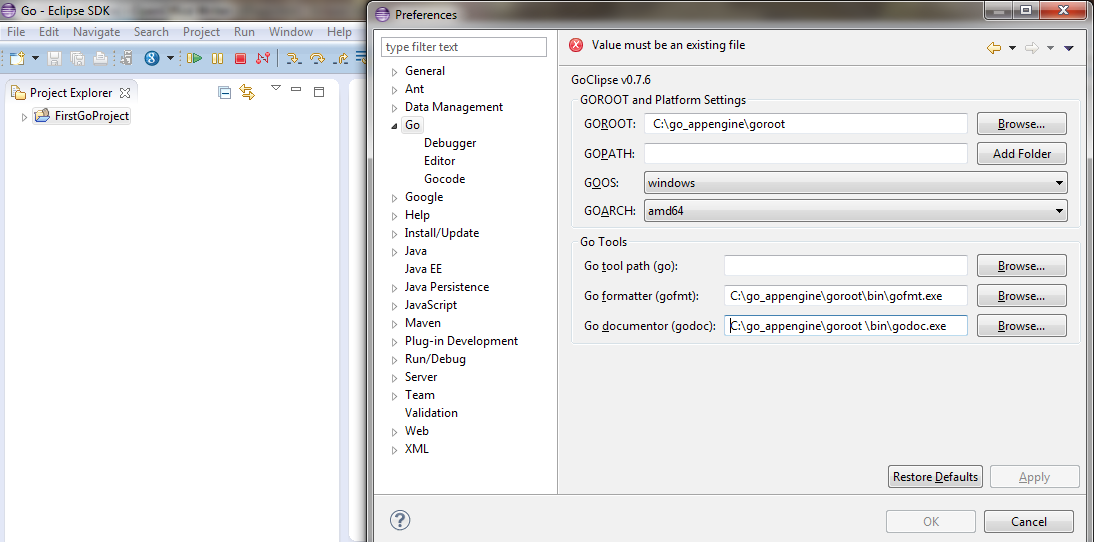The height and width of the screenshot is (542, 1094).
Task: Click the greyed Forward arrow in Preferences
Action: pos(1031,47)
